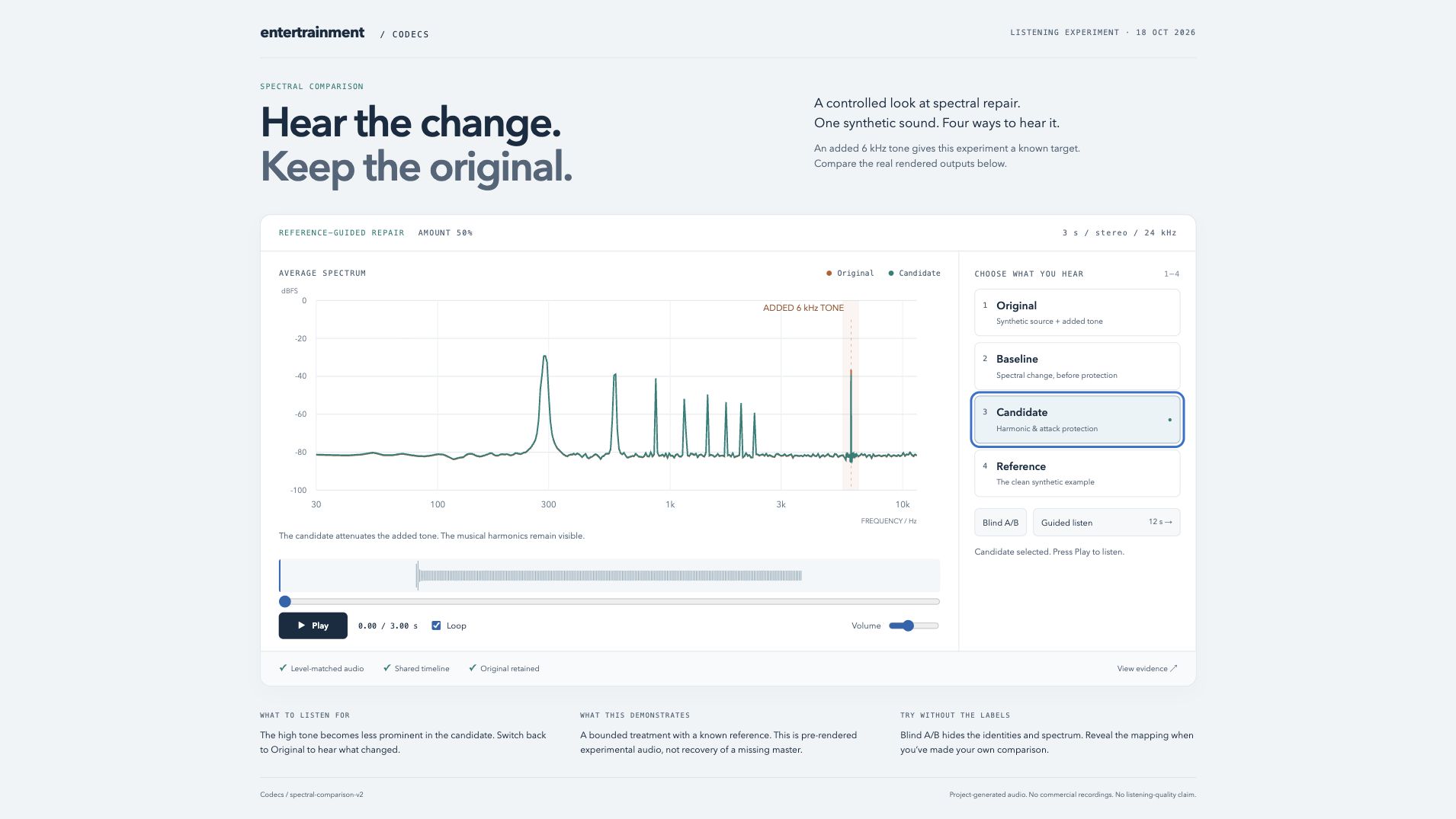The image size is (1456, 819).
Task: Adjust the Volume slider
Action: click(x=913, y=625)
